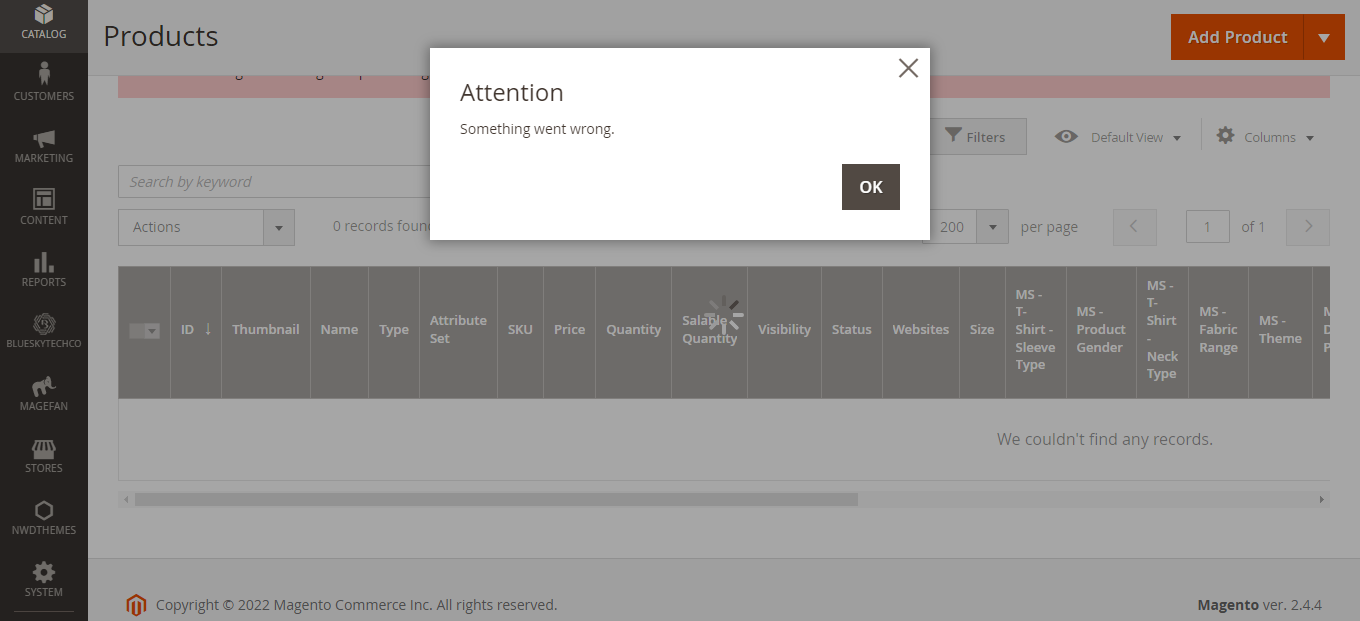The height and width of the screenshot is (621, 1360).
Task: Expand the Columns gear dropdown
Action: [x=1263, y=137]
